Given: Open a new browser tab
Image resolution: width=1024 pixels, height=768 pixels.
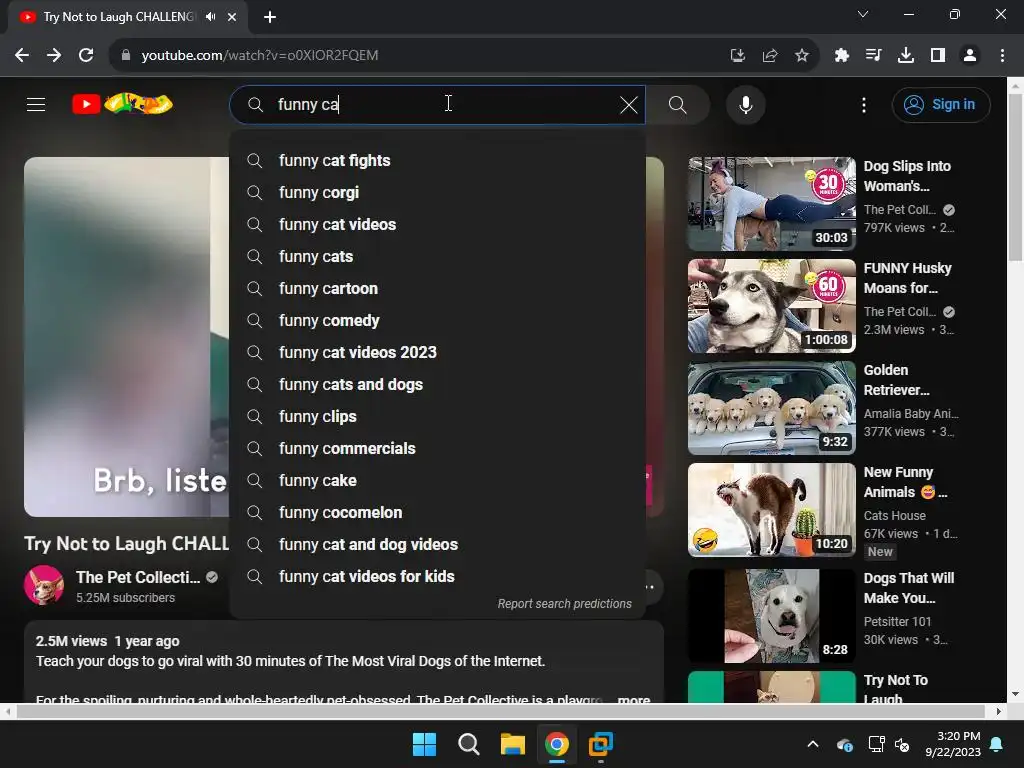Looking at the screenshot, I should [x=270, y=17].
